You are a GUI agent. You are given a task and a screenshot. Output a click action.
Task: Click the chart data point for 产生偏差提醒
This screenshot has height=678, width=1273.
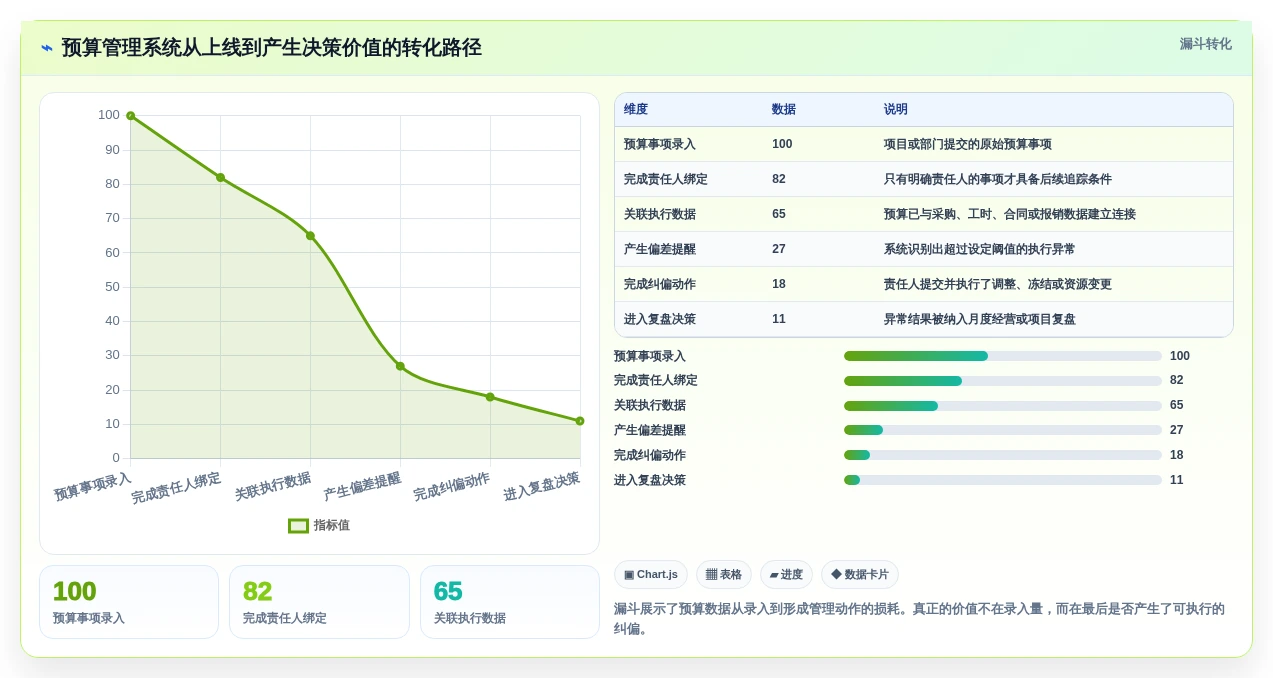tap(400, 366)
